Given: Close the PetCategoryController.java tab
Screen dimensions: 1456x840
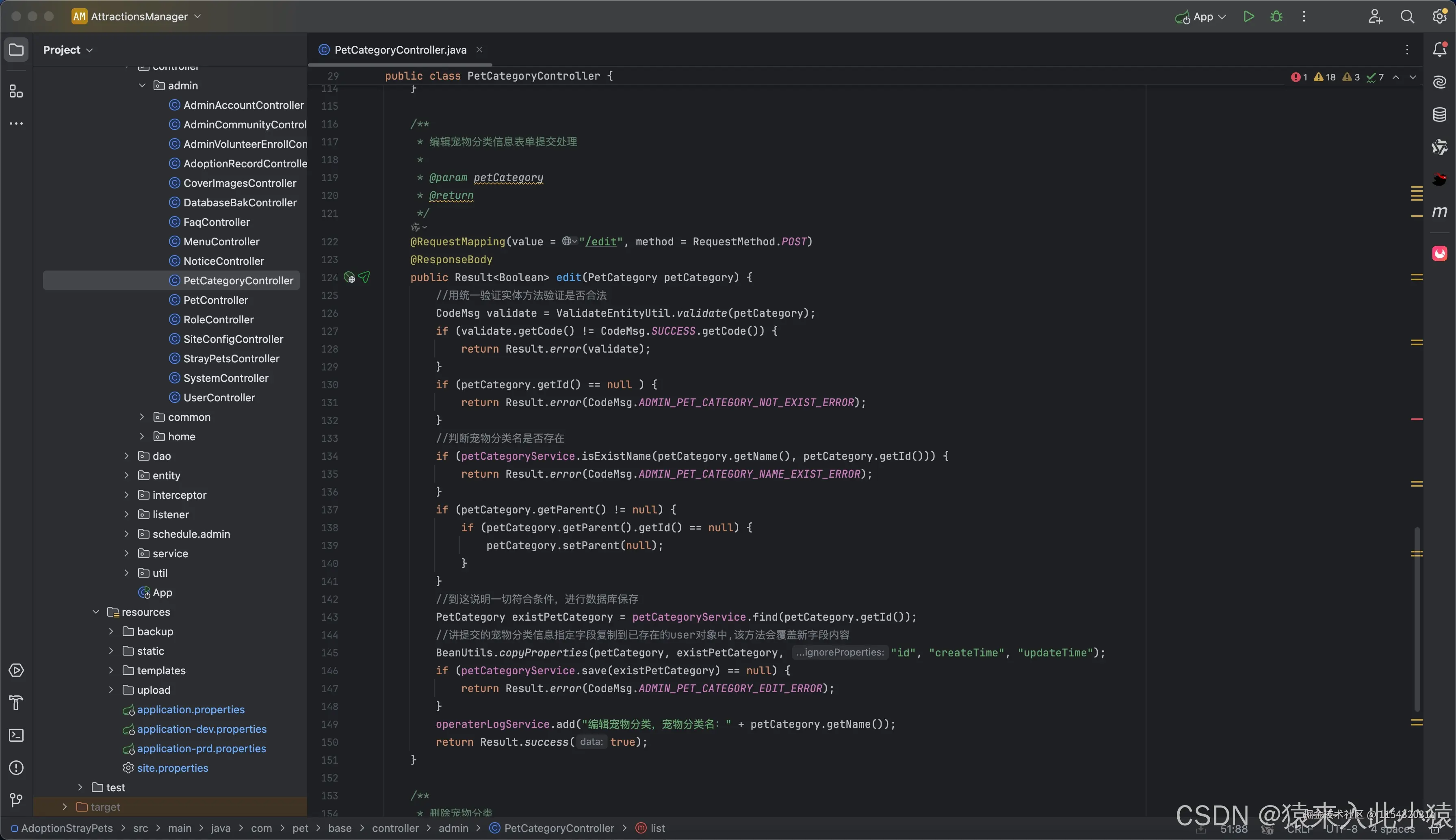Looking at the screenshot, I should pos(479,50).
